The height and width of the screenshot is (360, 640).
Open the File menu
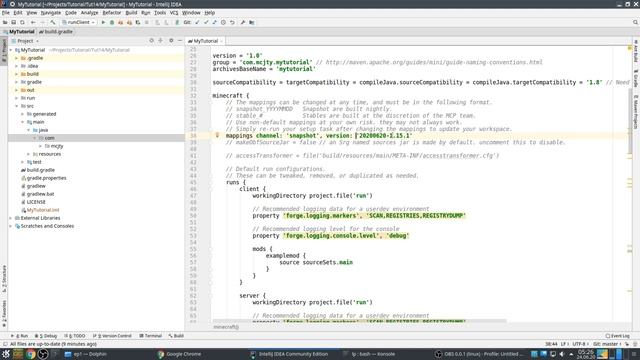[x=6, y=13]
